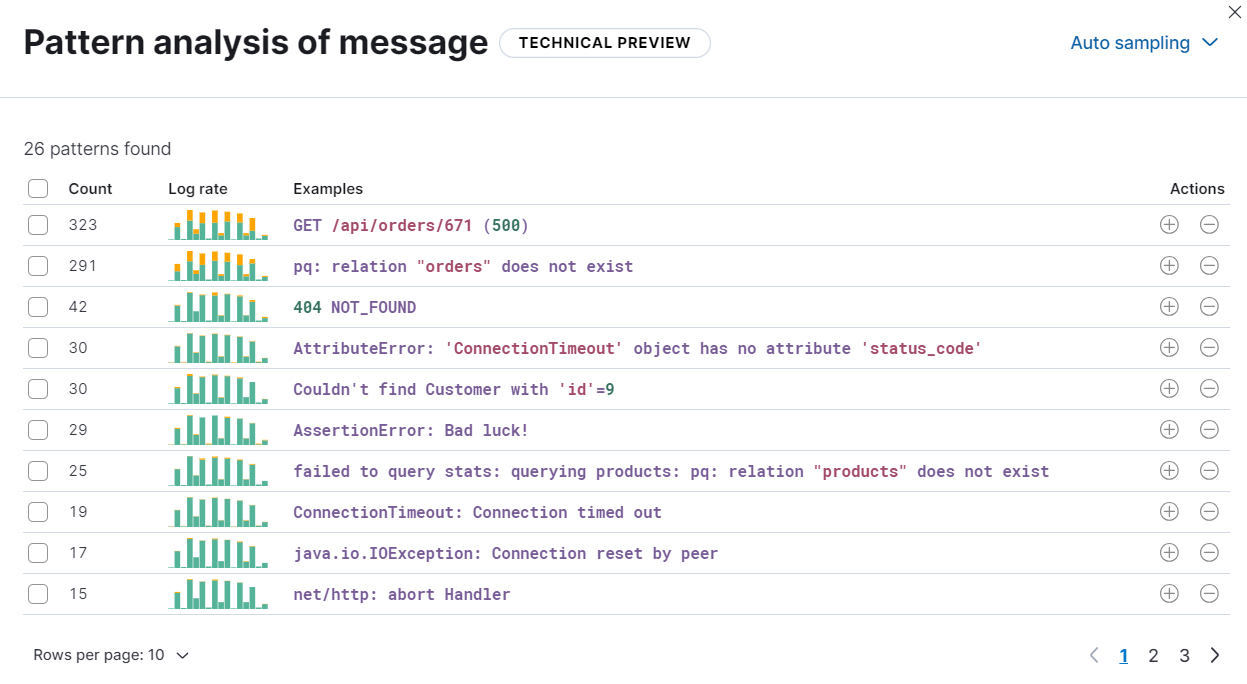The image size is (1247, 684).
Task: Click the Count column header
Action: pos(90,188)
